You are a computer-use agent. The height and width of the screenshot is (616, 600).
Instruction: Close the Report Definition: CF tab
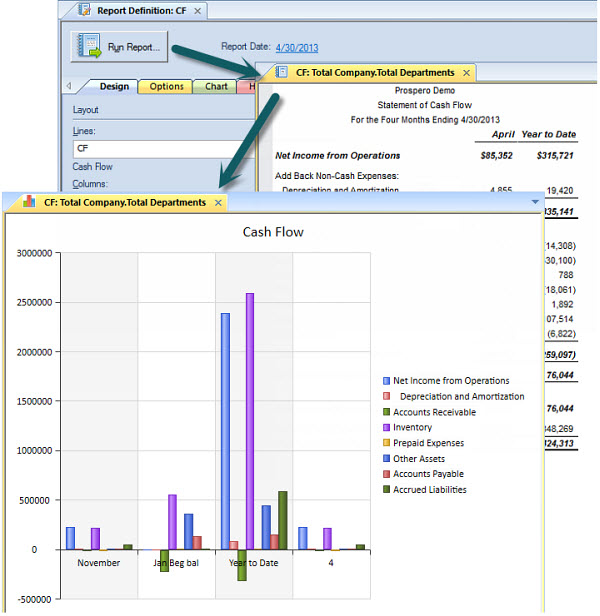197,11
